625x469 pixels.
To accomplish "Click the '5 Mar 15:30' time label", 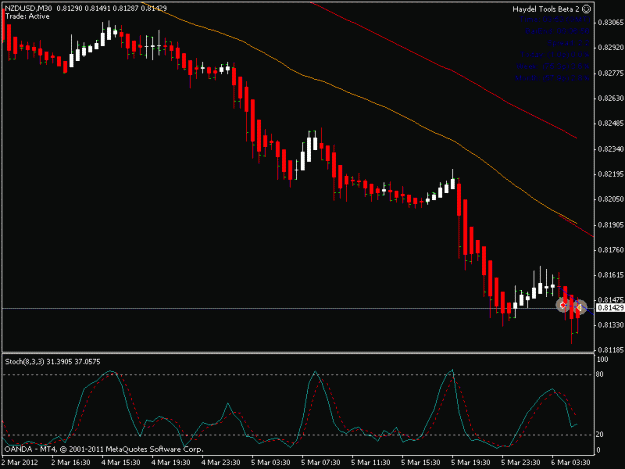I will click(x=421, y=463).
